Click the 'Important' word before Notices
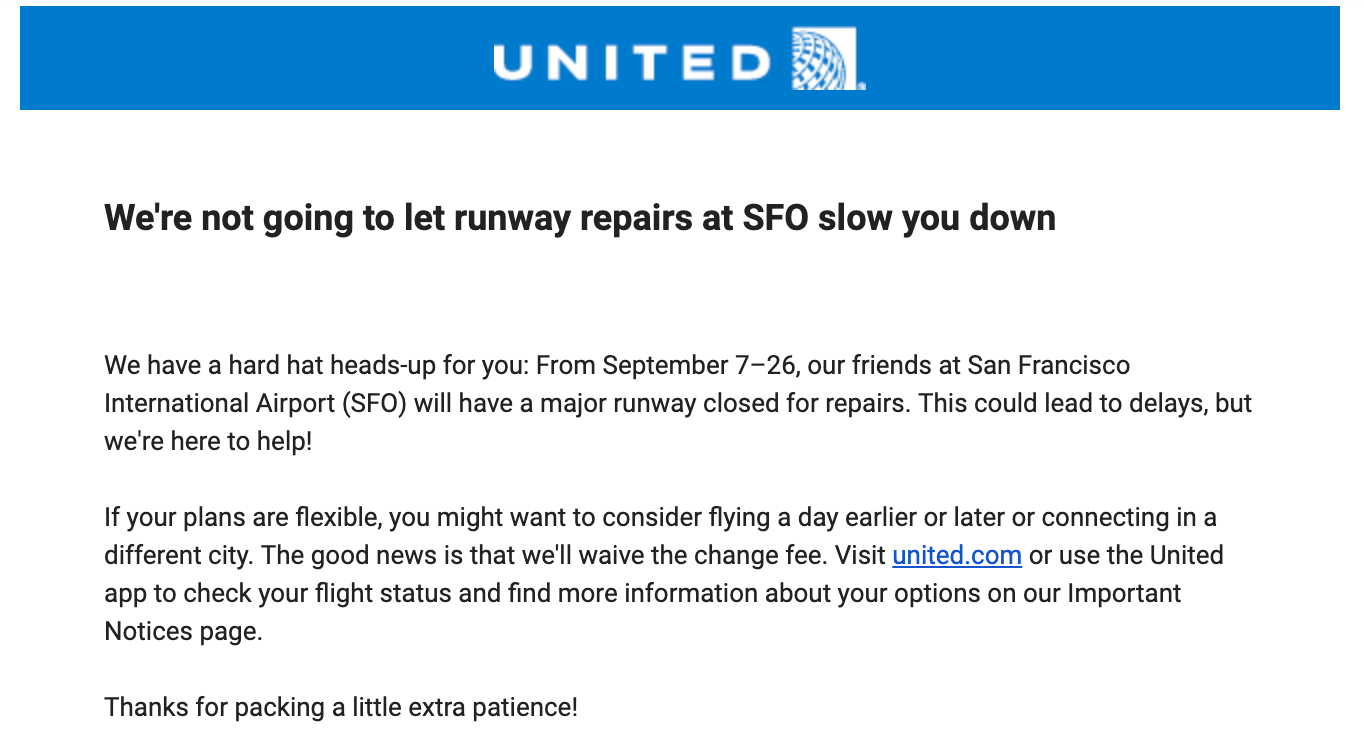This screenshot has height=752, width=1364. pos(1124,593)
